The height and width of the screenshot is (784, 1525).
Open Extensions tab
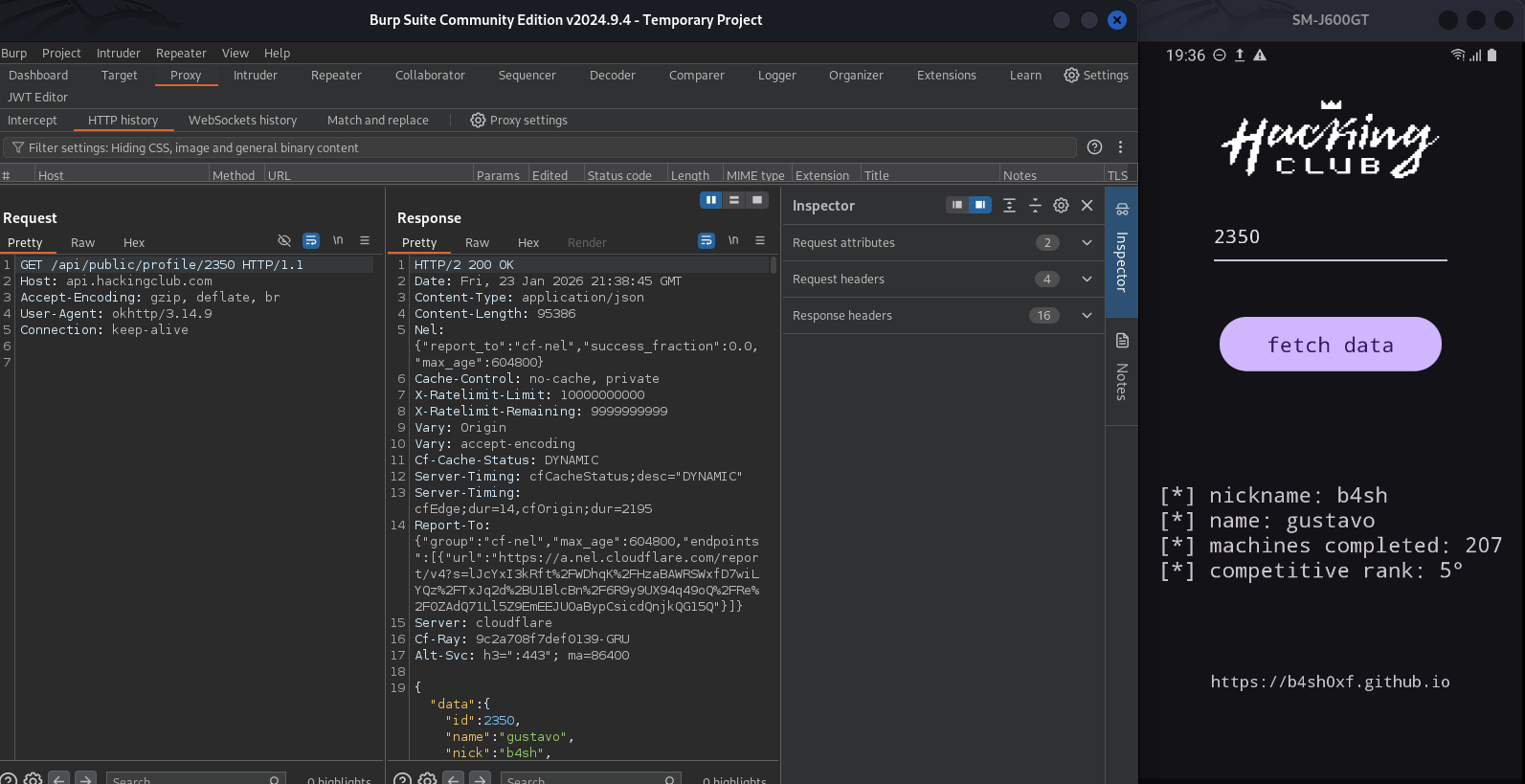tap(947, 75)
